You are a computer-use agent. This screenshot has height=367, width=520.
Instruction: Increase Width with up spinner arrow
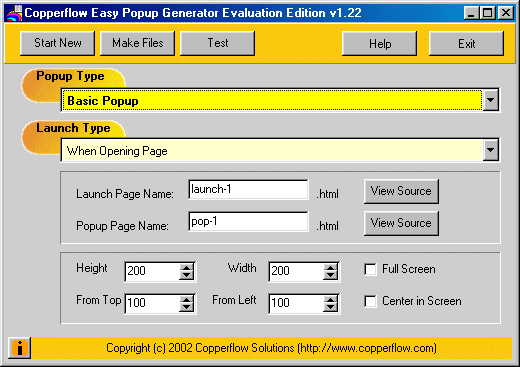tap(330, 267)
